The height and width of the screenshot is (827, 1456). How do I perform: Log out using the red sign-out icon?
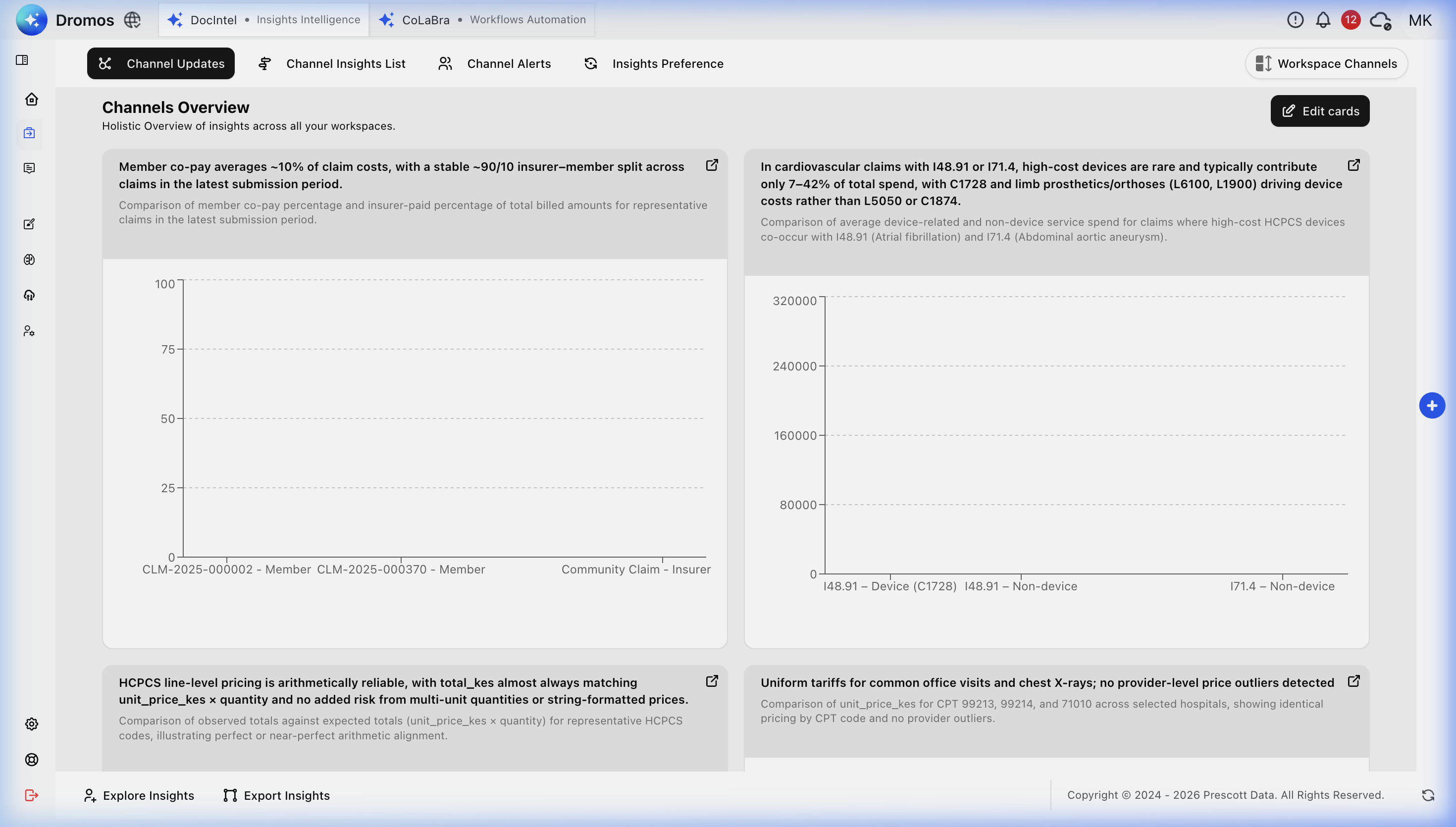tap(32, 795)
